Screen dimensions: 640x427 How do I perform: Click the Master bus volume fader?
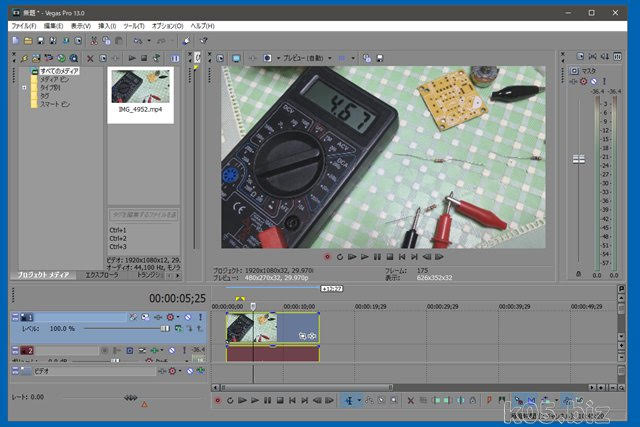[578, 159]
